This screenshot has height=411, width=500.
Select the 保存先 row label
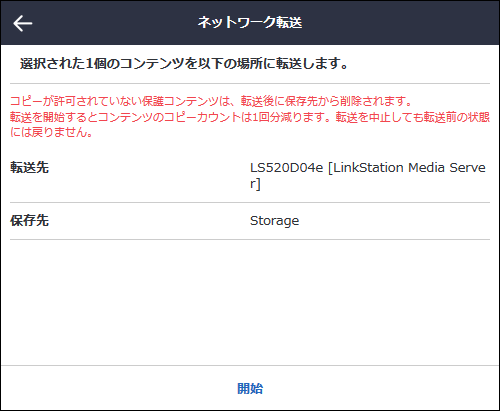30,221
